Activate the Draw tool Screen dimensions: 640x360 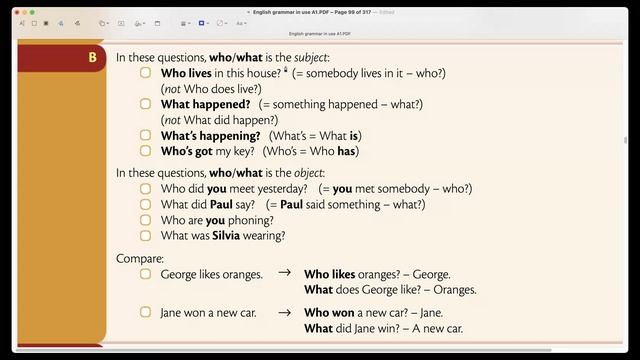point(77,24)
